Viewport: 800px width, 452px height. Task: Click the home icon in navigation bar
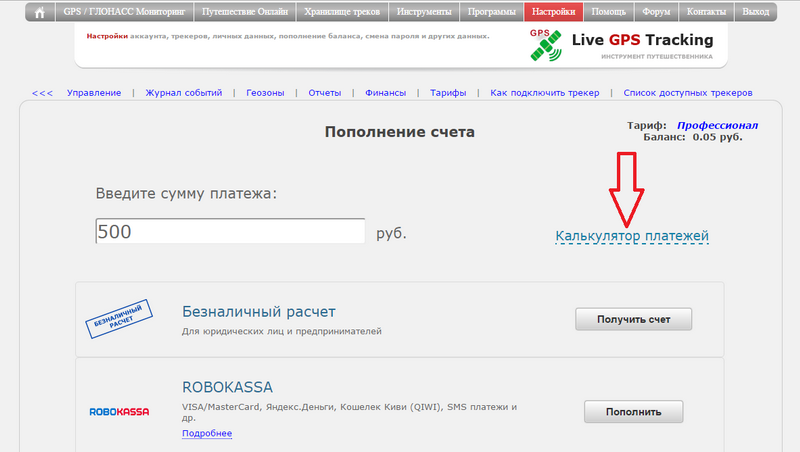(x=40, y=13)
